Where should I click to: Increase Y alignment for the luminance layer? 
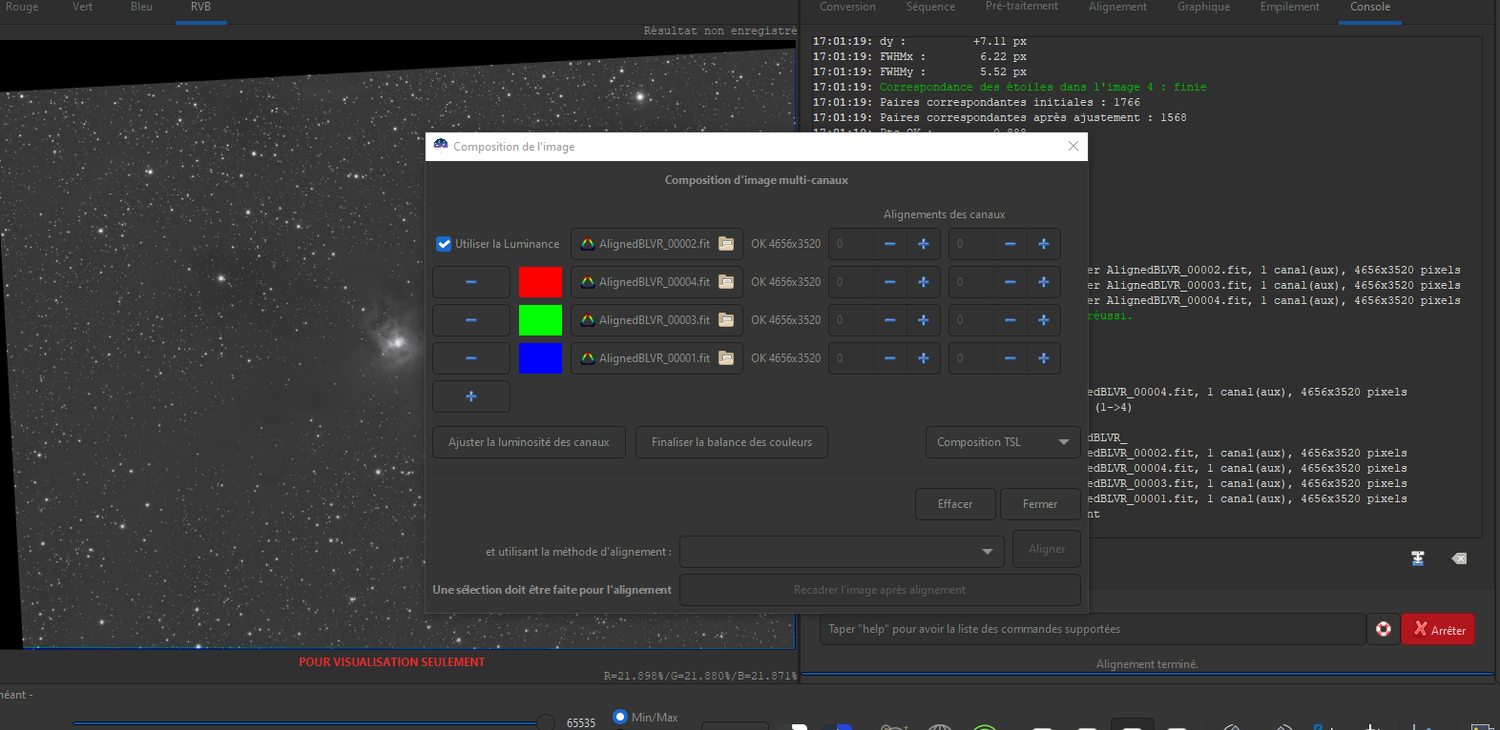1043,244
